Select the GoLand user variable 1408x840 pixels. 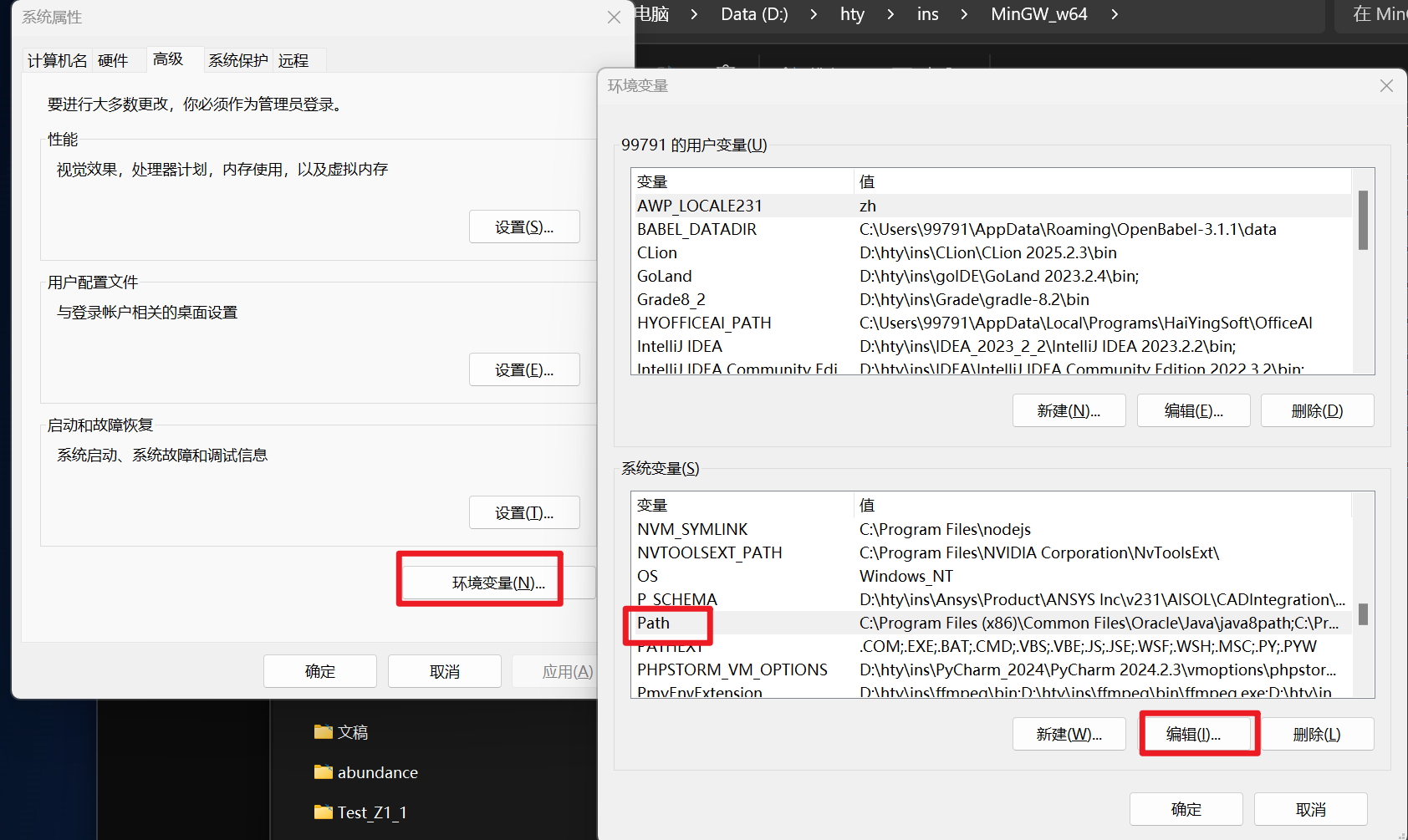click(991, 276)
